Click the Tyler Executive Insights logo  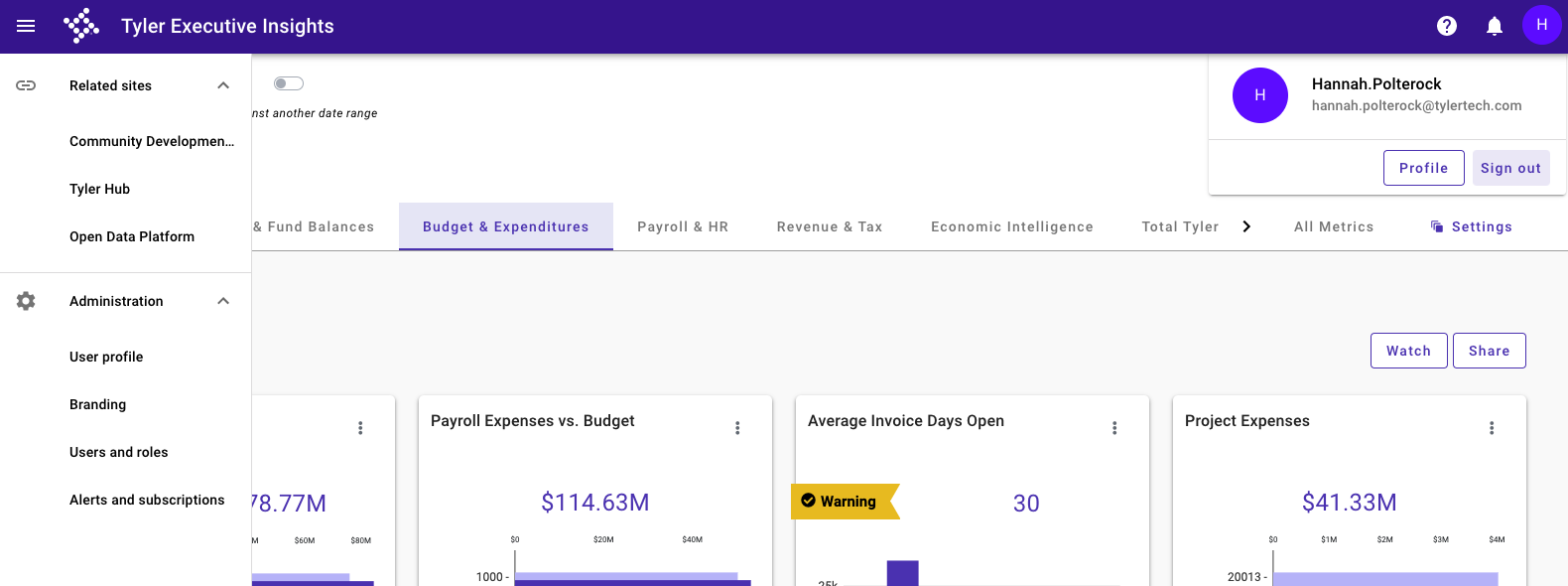[x=81, y=26]
